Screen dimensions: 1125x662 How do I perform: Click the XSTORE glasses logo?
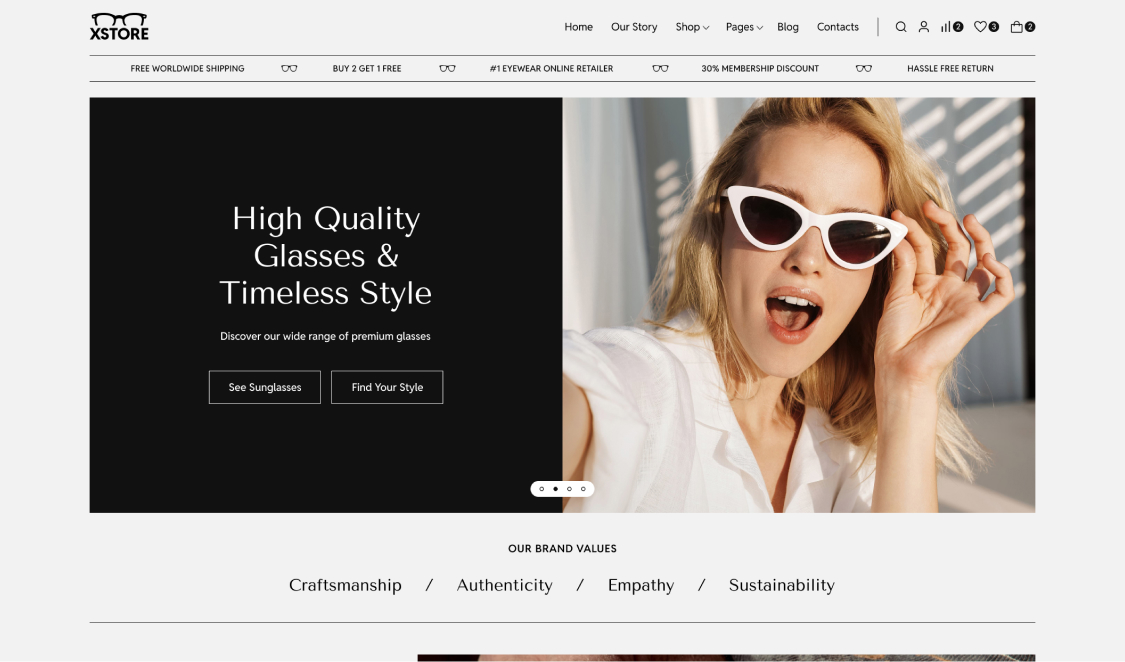pos(119,27)
